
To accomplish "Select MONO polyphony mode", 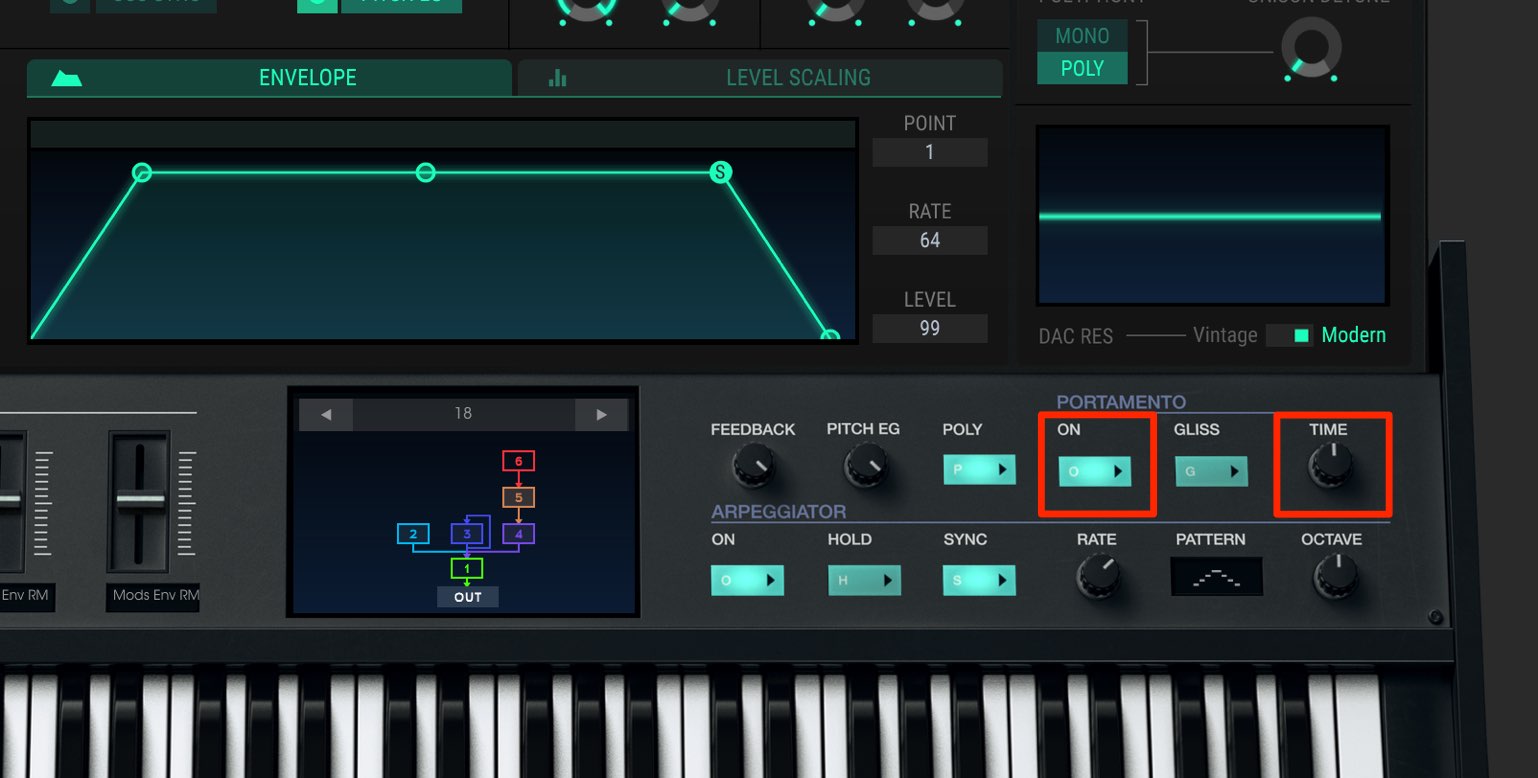I will pyautogui.click(x=1082, y=36).
